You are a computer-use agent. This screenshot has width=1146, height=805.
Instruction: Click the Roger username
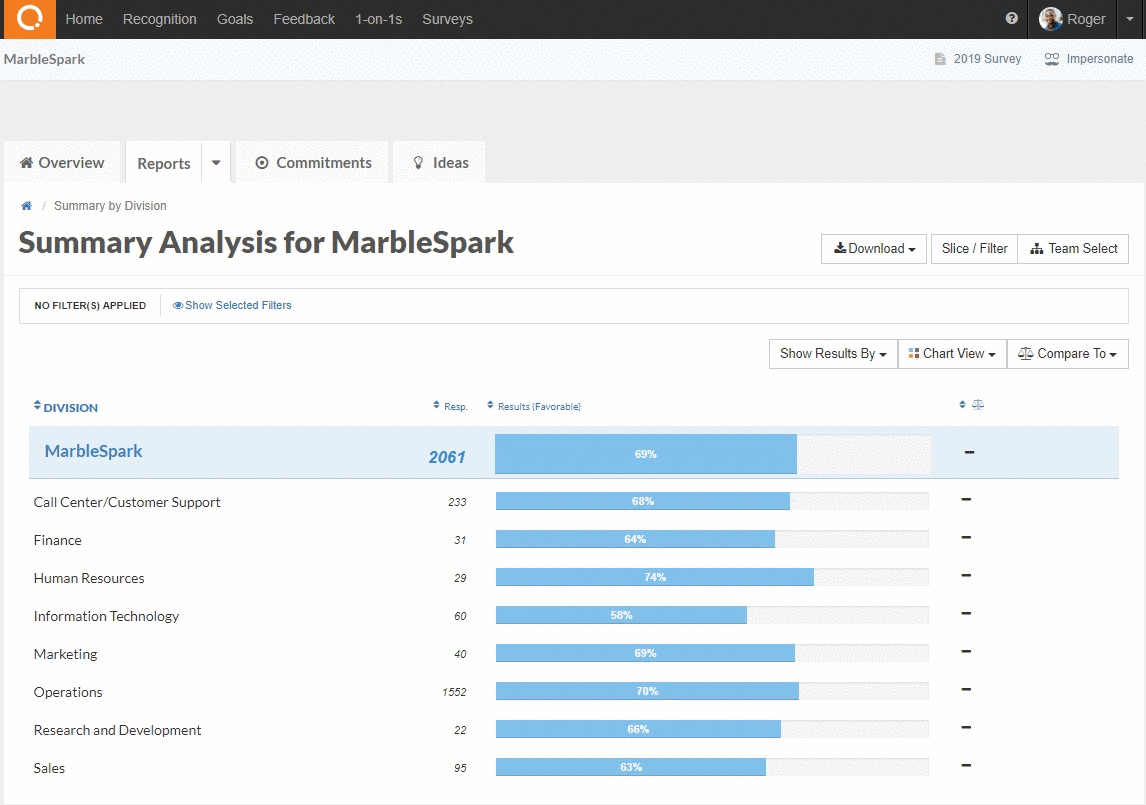(x=1086, y=19)
